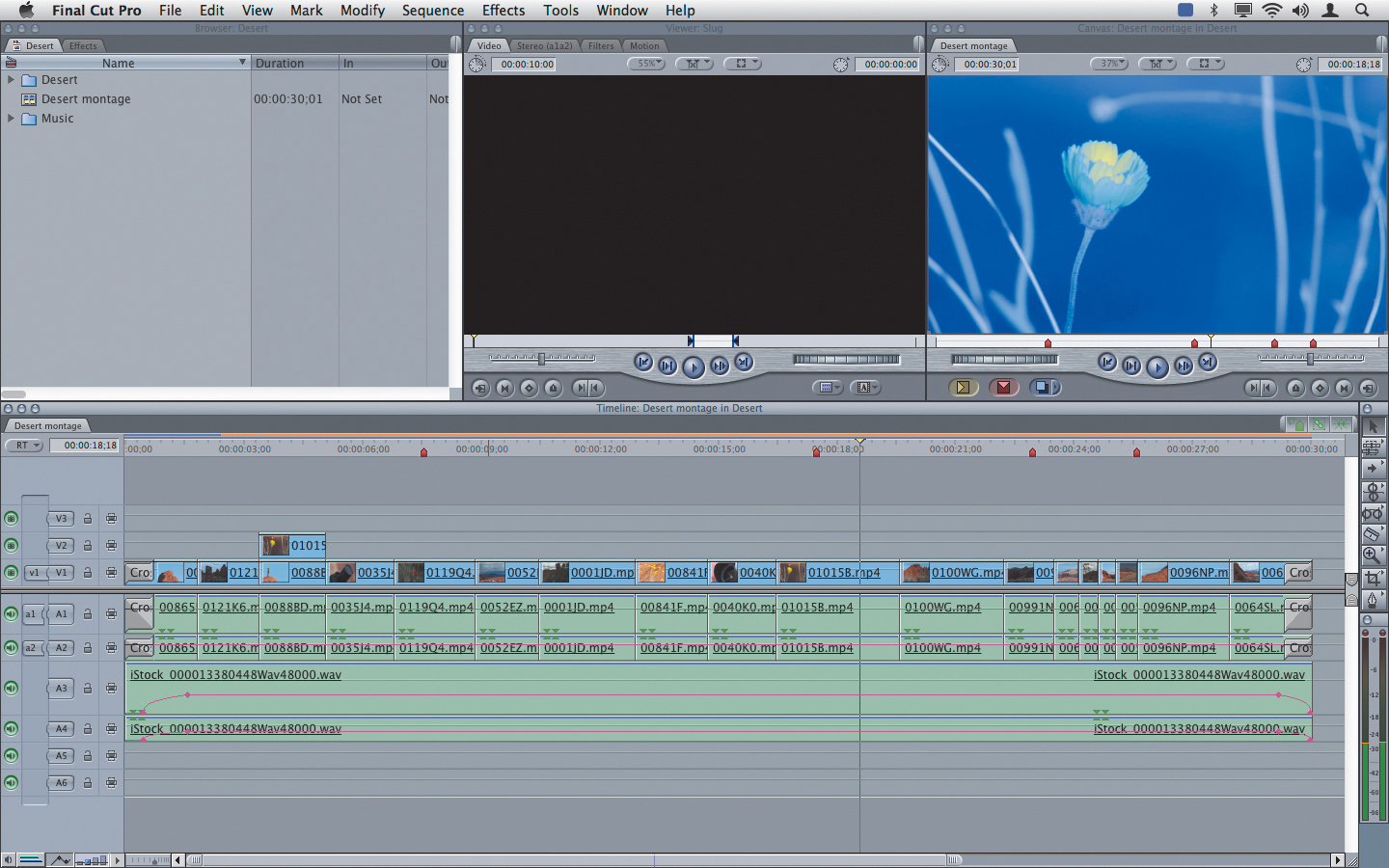The width and height of the screenshot is (1389, 868).
Task: Go to next edit in Canvas
Action: [1208, 363]
